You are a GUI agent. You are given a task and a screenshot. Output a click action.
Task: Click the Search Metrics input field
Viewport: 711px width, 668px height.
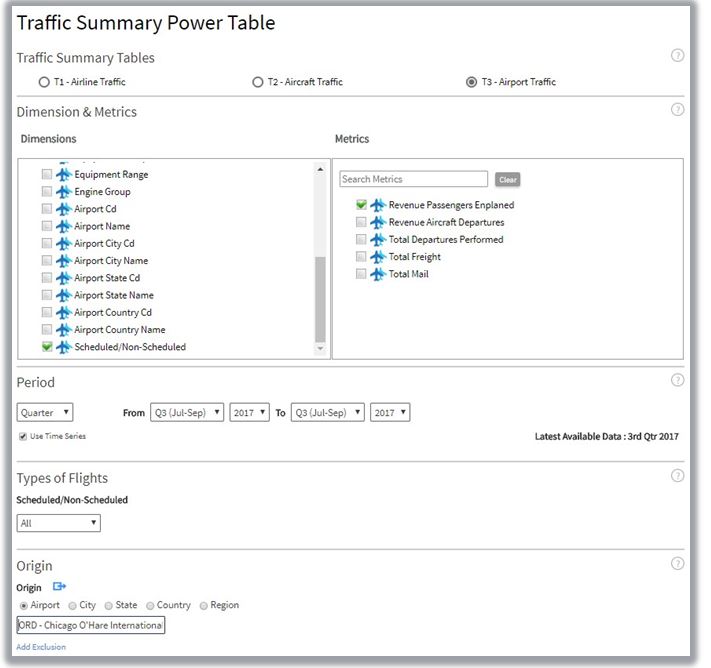pos(413,179)
